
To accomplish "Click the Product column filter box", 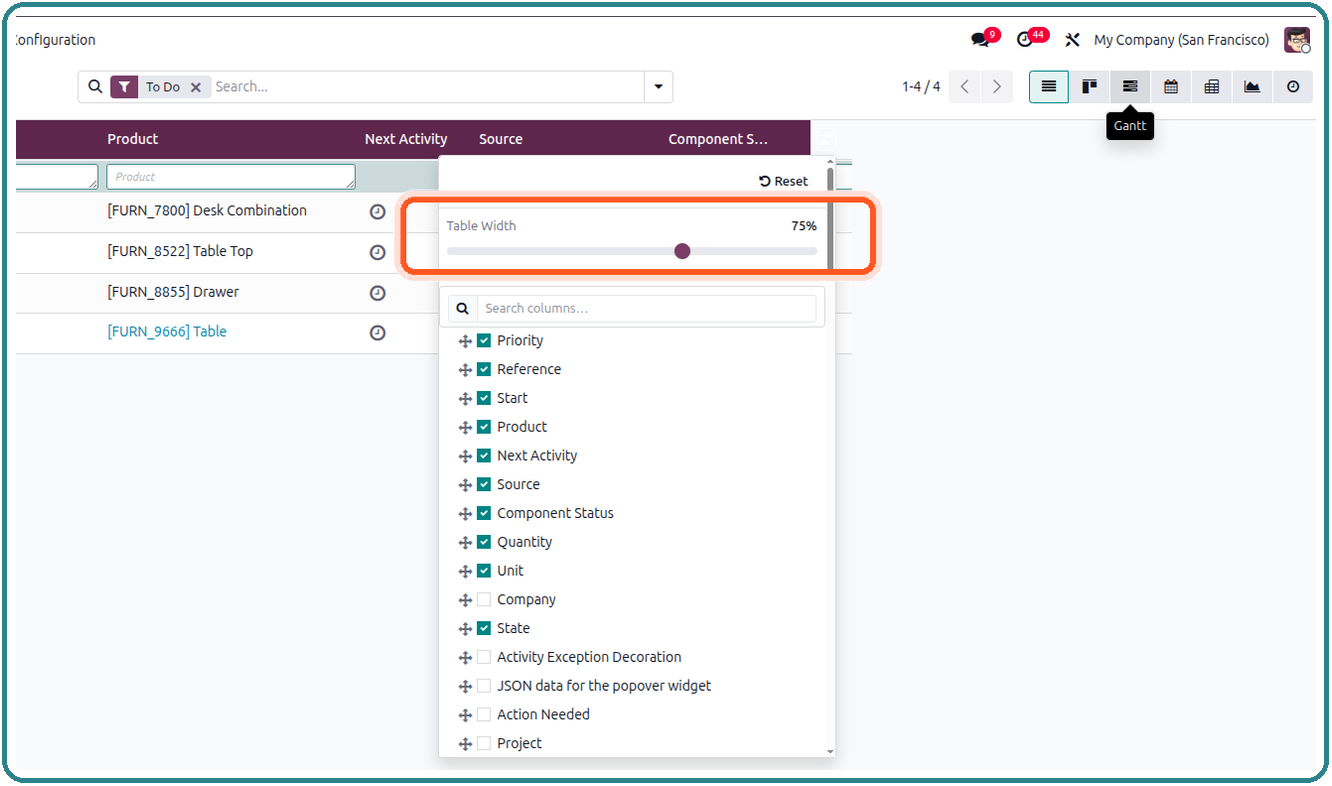I will [x=231, y=177].
